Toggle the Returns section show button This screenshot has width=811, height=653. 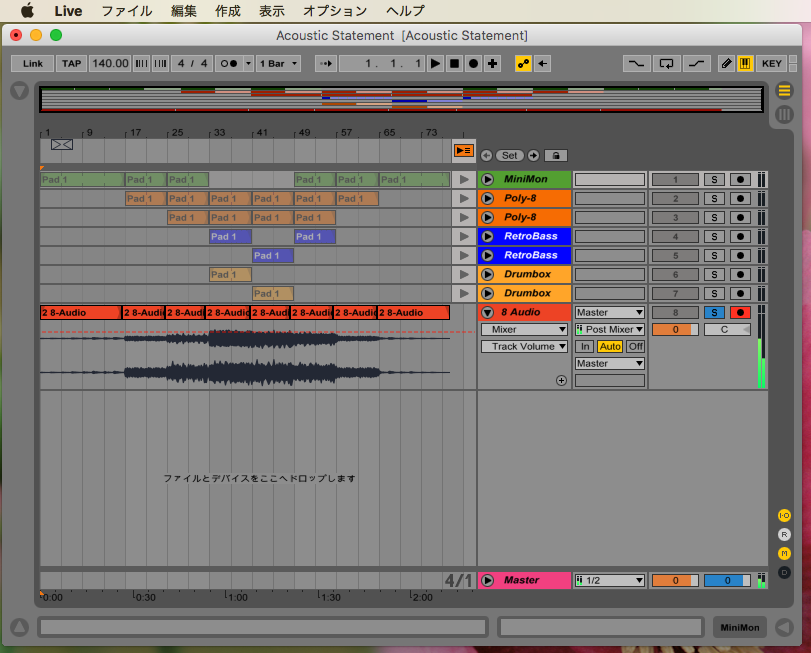(784, 535)
